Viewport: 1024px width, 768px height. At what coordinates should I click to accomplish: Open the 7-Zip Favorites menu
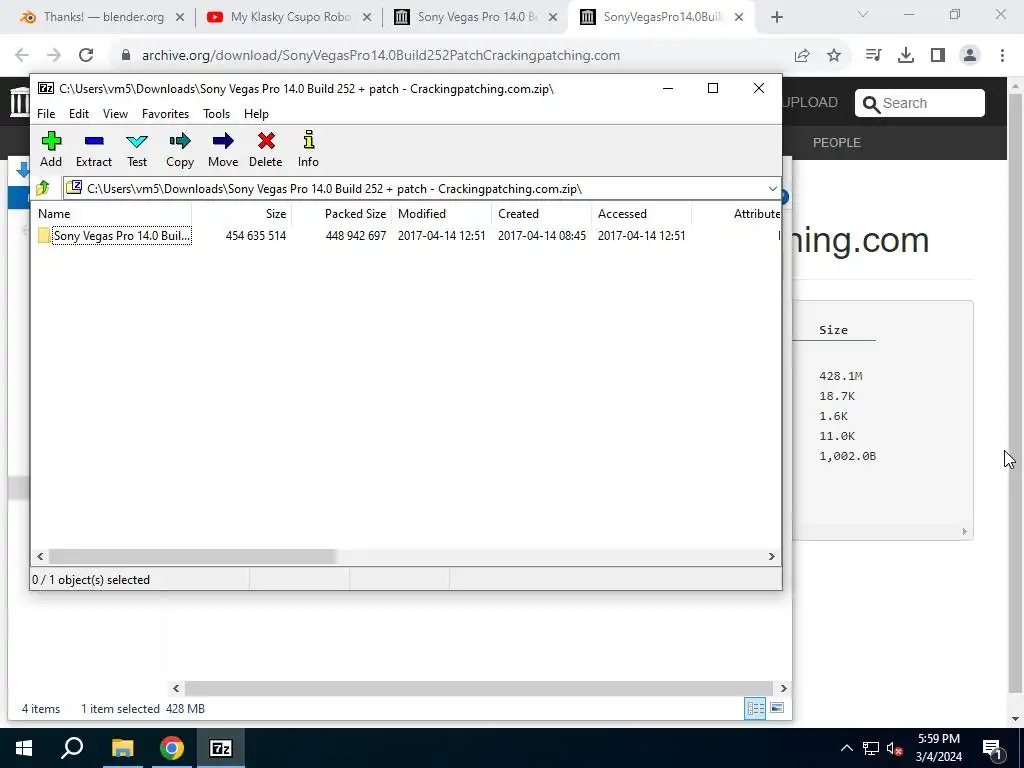(165, 114)
